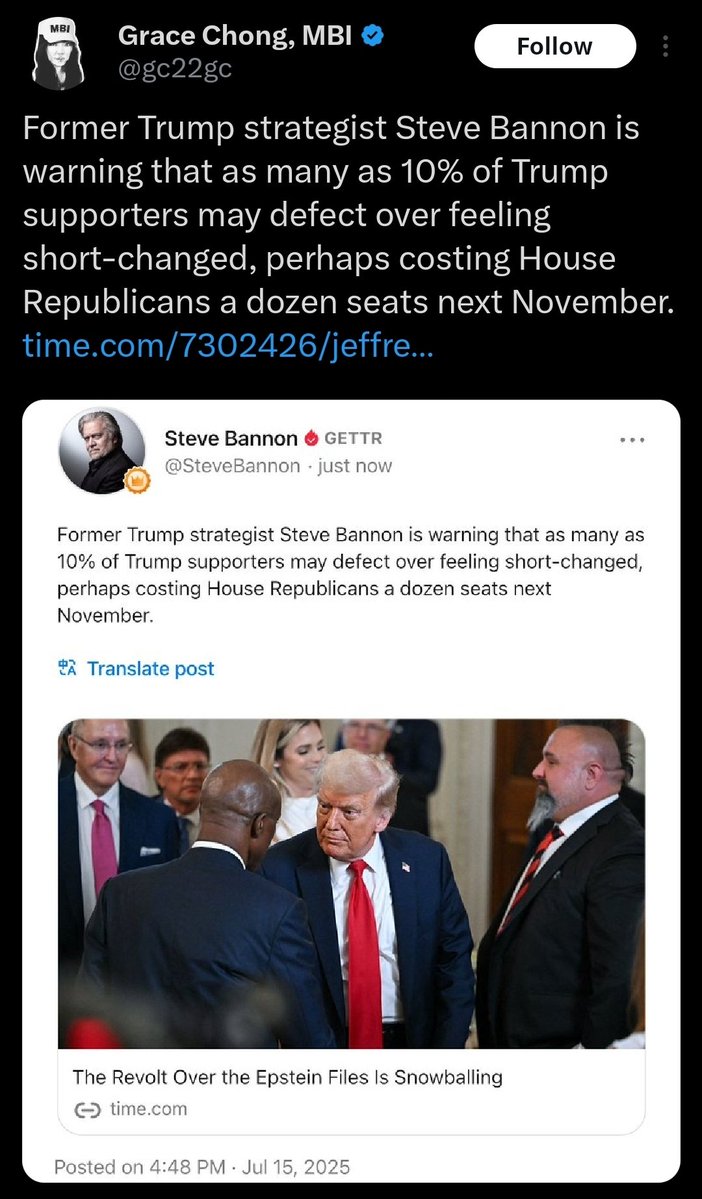Viewport: 702px width, 1199px height.
Task: Follow the @gc22gc account
Action: click(x=554, y=47)
